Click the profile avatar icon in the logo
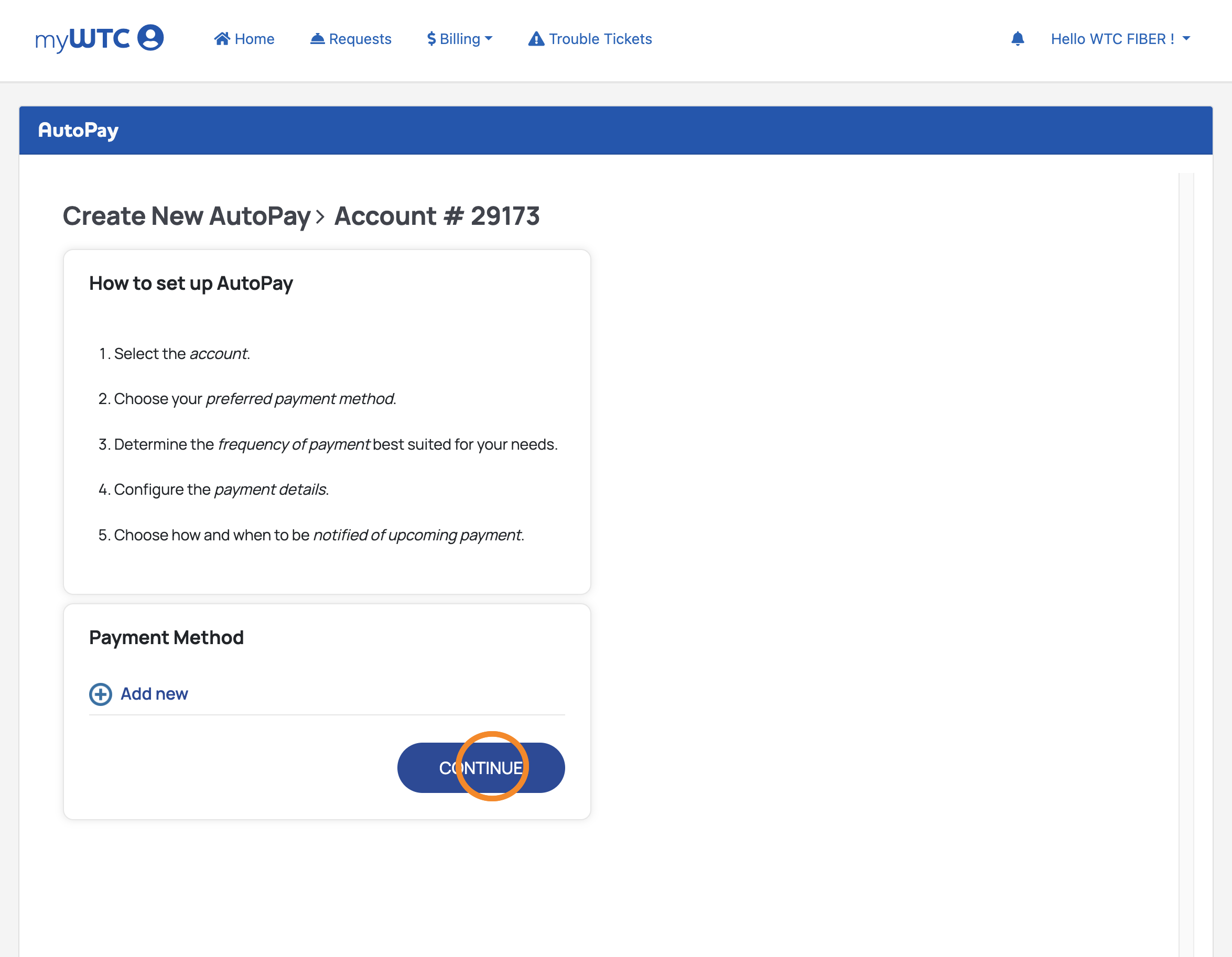 coord(150,38)
